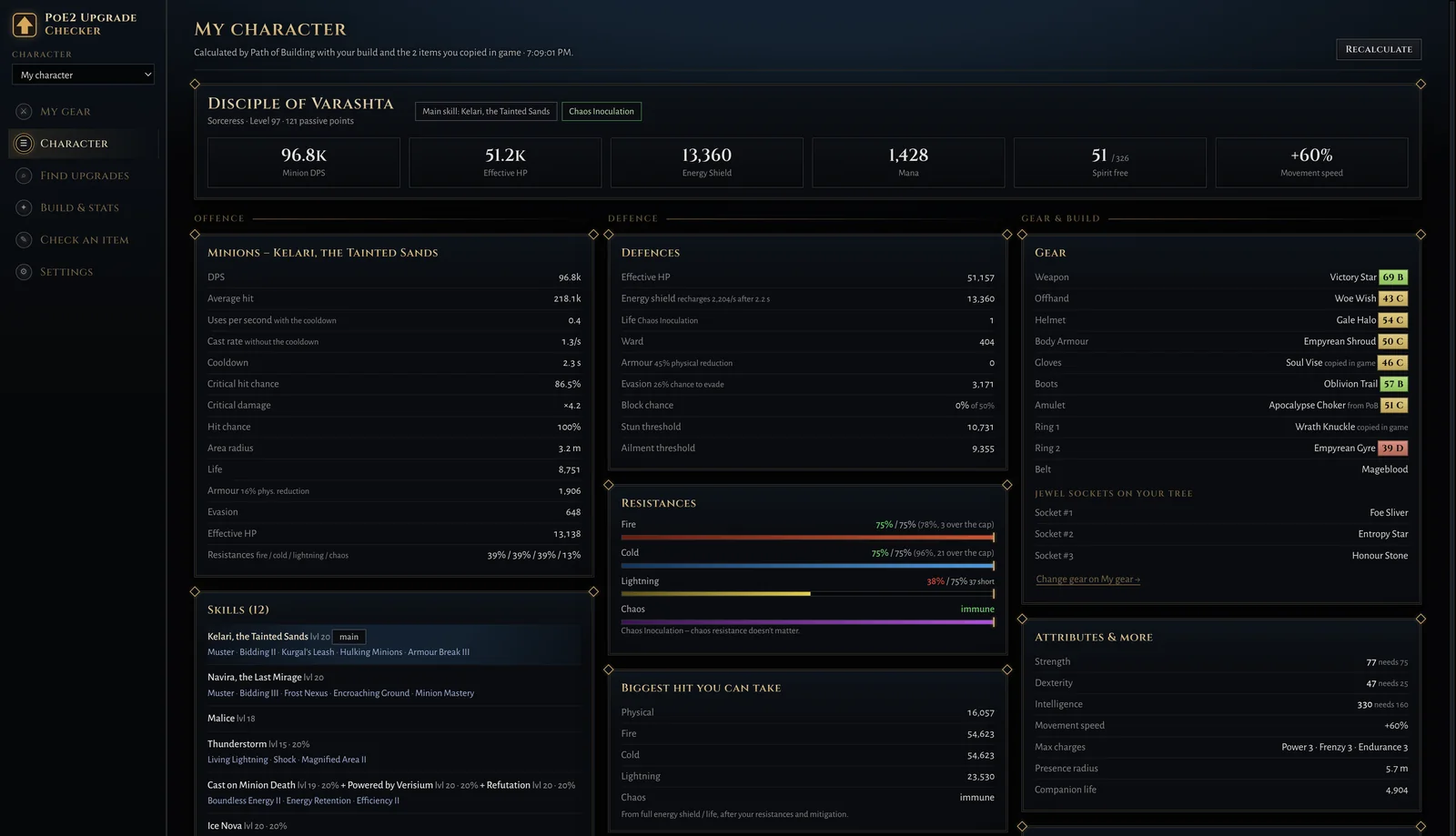Click the Soul Vise 46 C badge
The image size is (1456, 836).
pyautogui.click(x=1393, y=363)
